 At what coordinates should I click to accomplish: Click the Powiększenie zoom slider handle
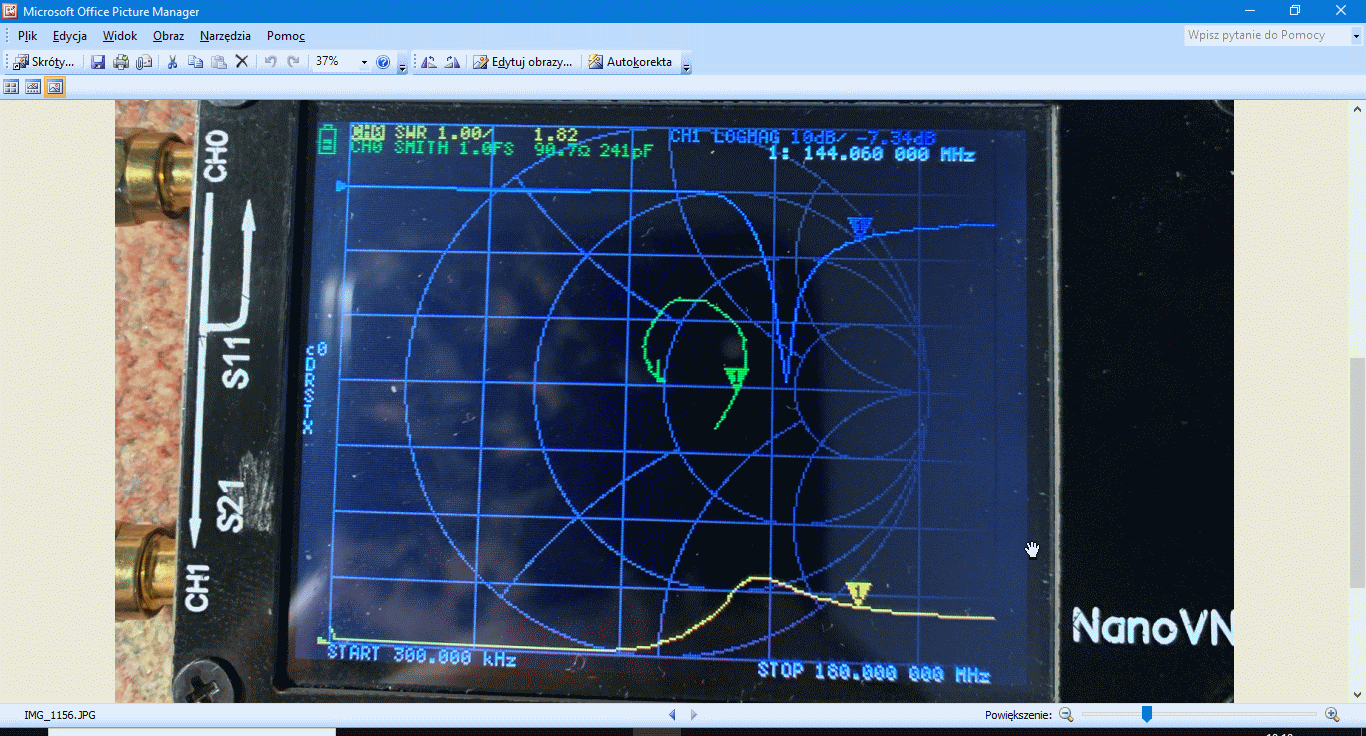(x=1147, y=714)
